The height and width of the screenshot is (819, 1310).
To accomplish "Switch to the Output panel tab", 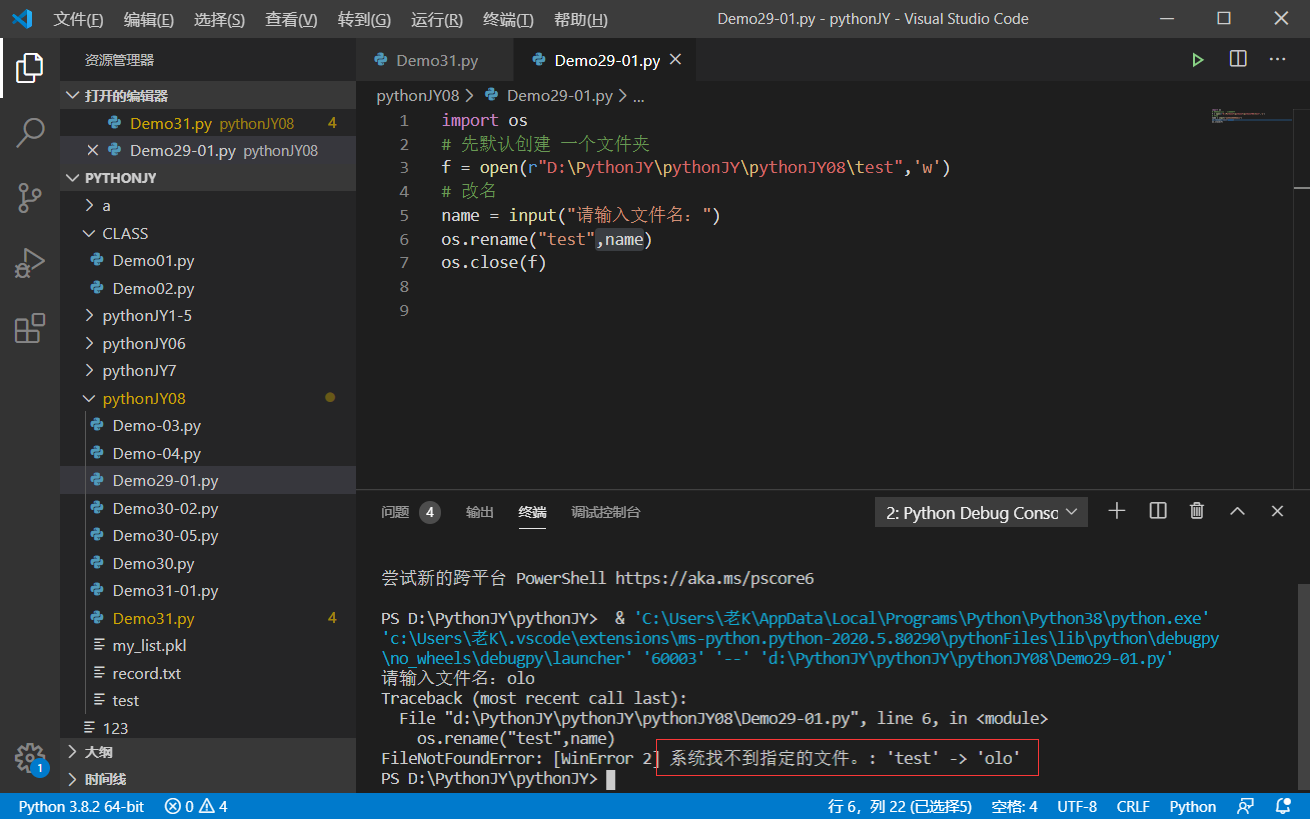I will pyautogui.click(x=480, y=512).
